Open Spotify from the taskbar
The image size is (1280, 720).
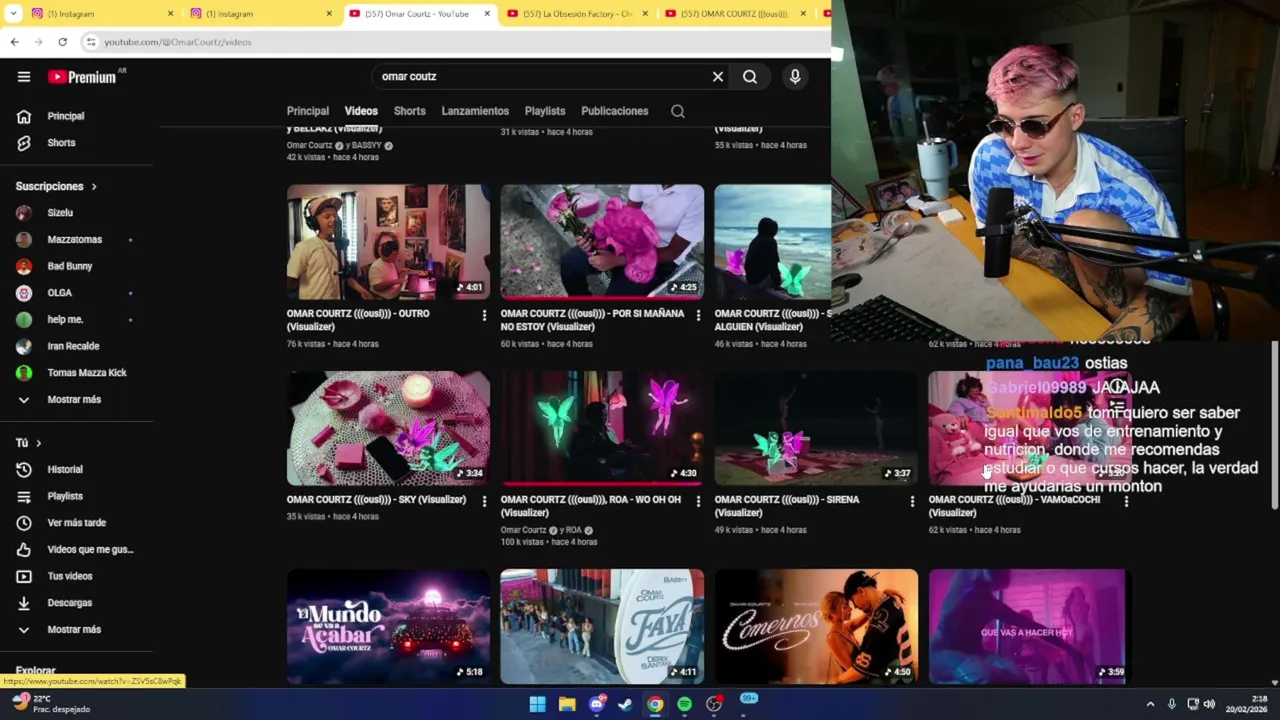tap(684, 704)
